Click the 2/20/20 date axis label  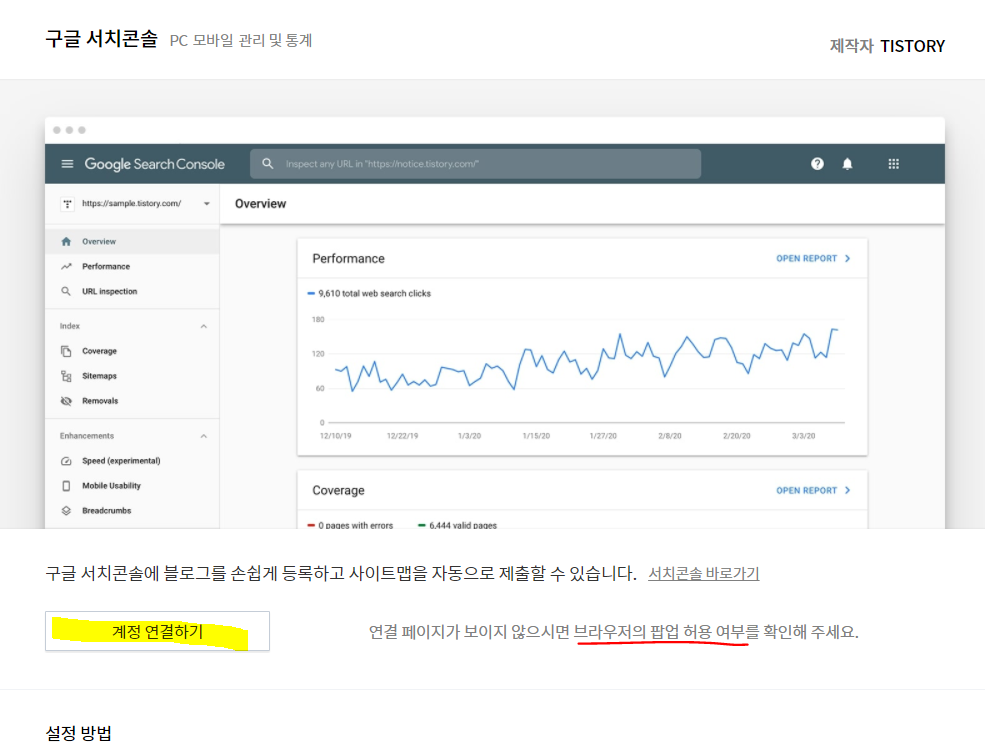tap(736, 436)
